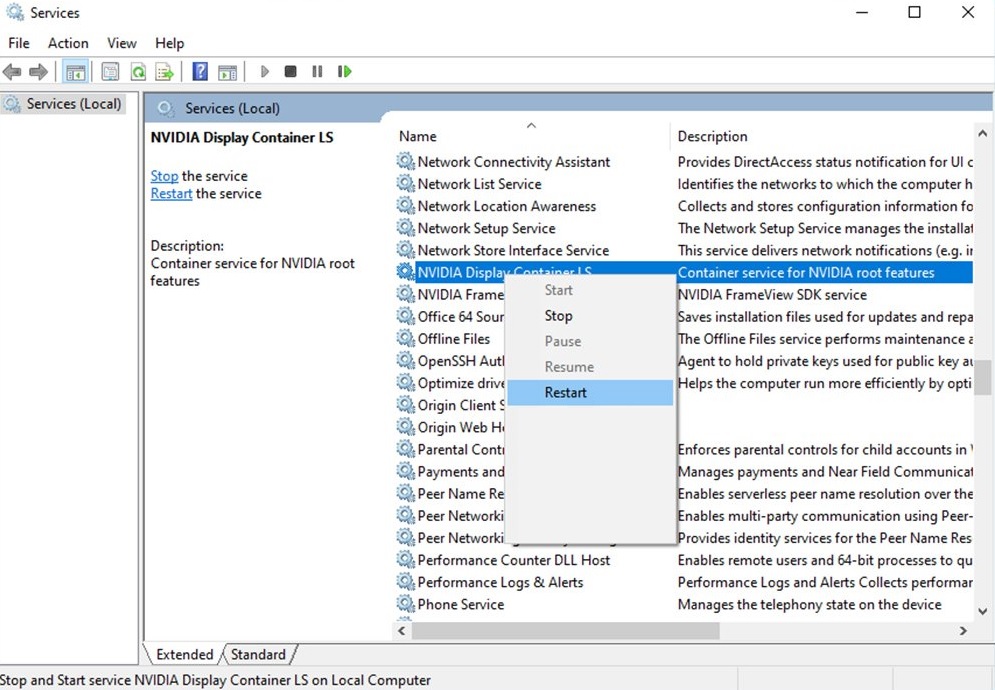Switch to the Standard tab

pyautogui.click(x=258, y=654)
